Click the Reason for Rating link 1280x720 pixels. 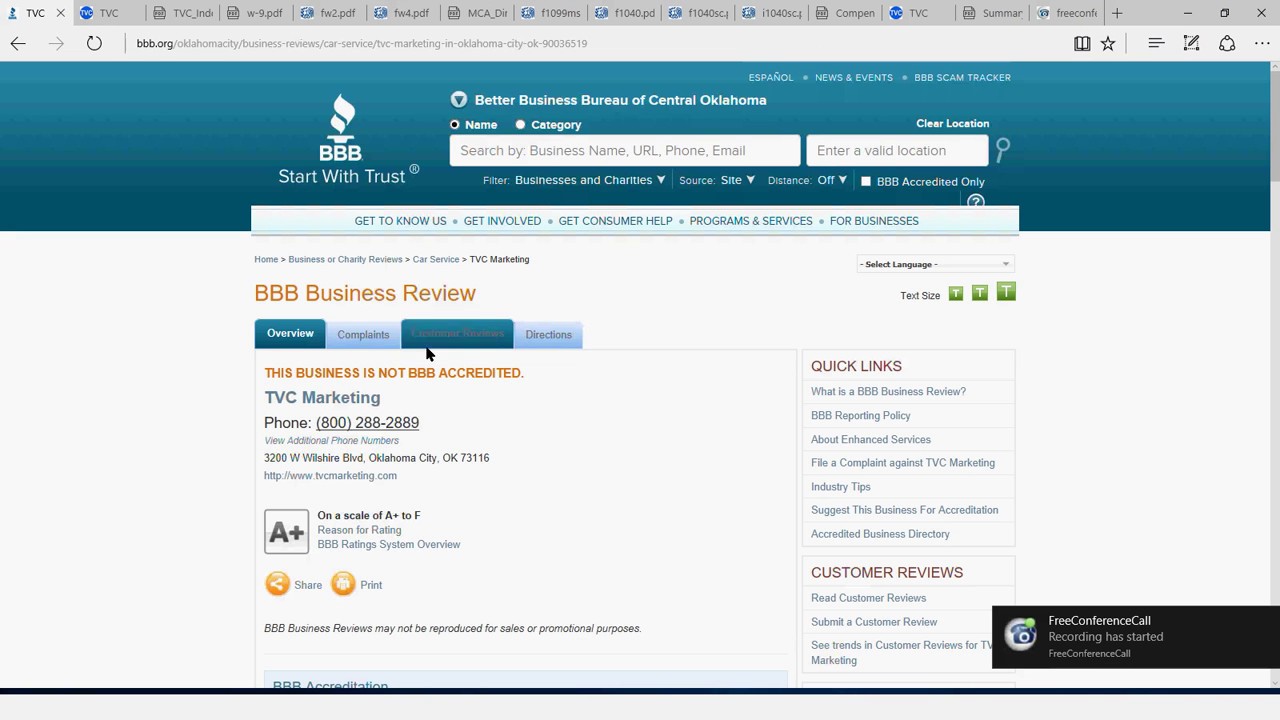point(359,530)
